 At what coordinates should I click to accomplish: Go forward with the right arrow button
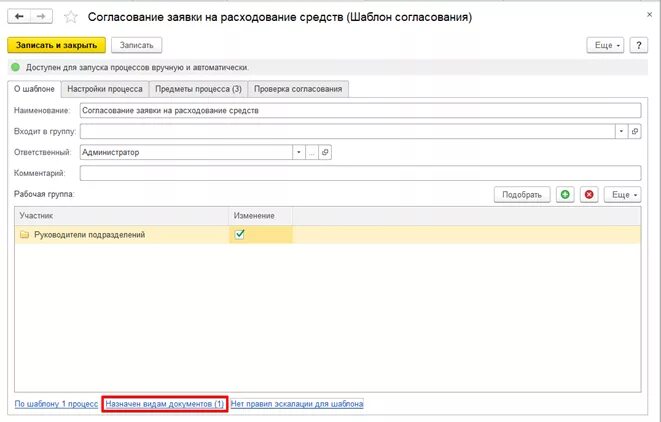[x=41, y=16]
